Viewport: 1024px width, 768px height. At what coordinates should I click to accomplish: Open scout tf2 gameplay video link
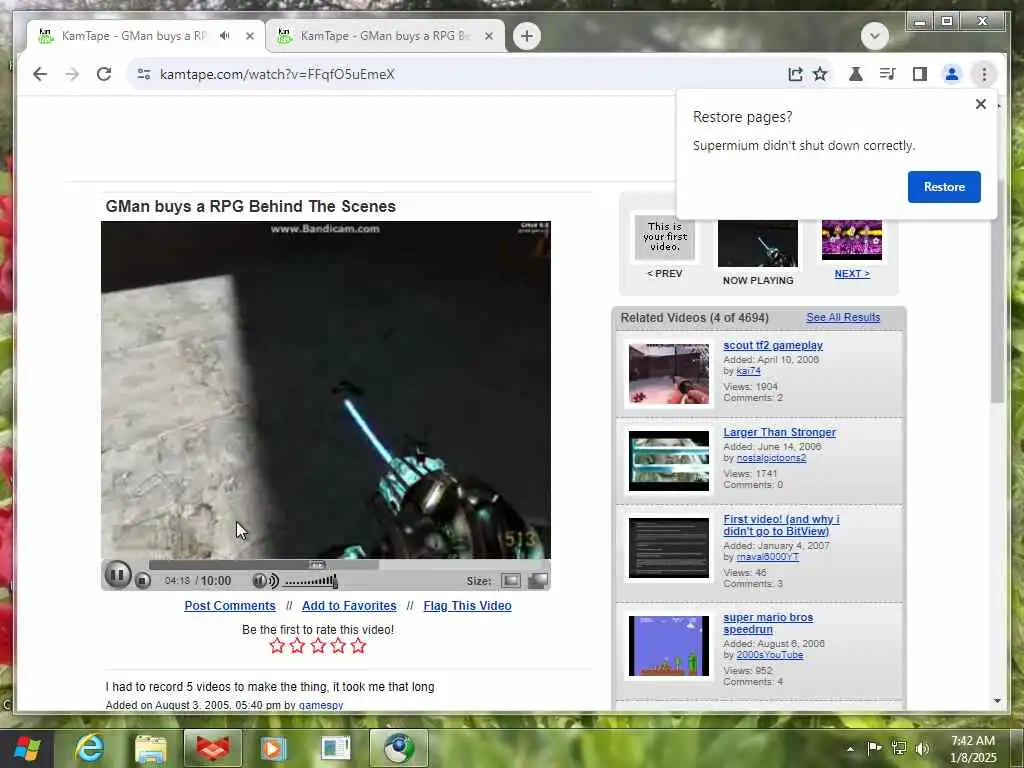(773, 345)
